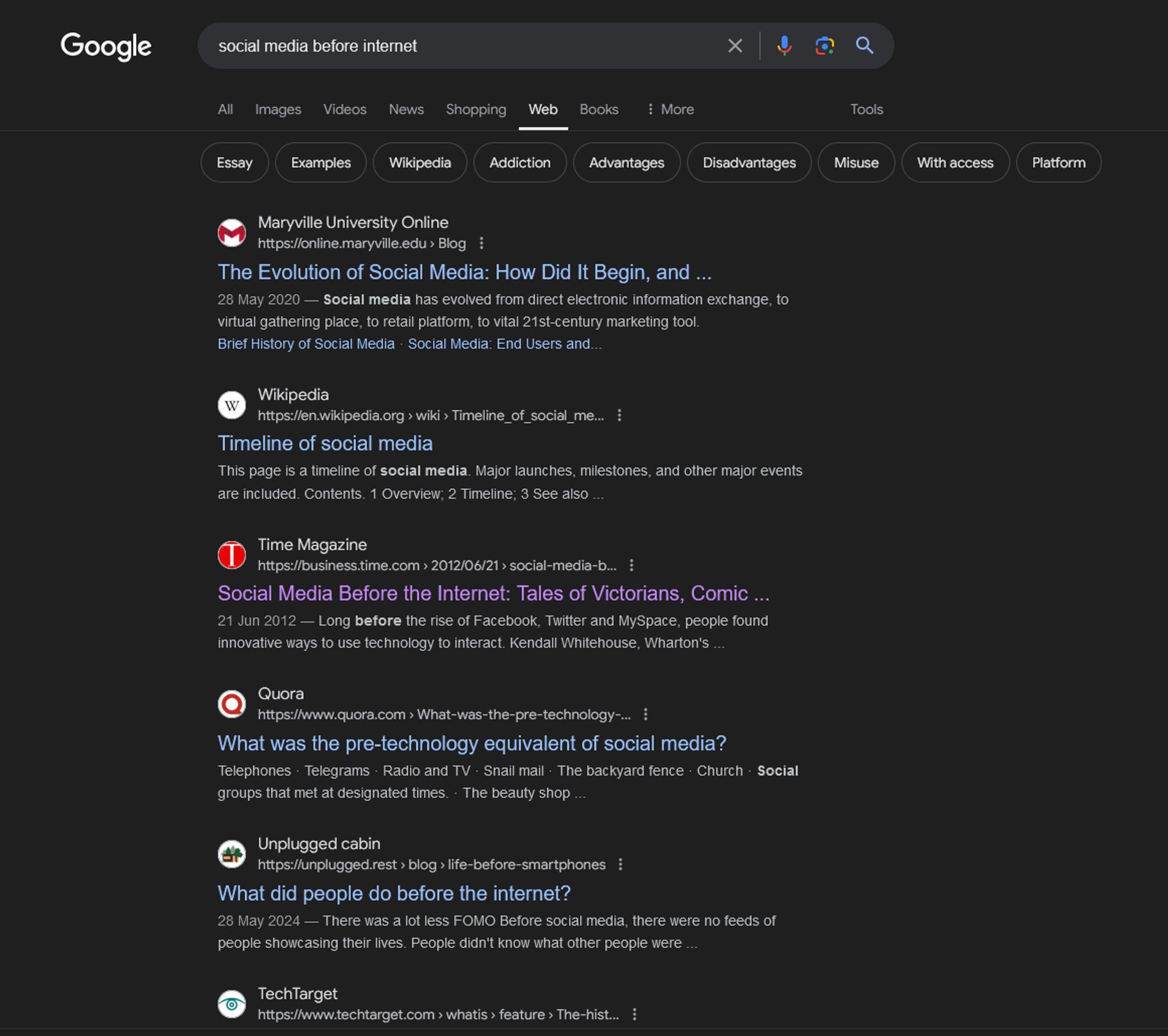The width and height of the screenshot is (1168, 1036).
Task: Open TechTarget result three-dot options
Action: click(634, 1014)
